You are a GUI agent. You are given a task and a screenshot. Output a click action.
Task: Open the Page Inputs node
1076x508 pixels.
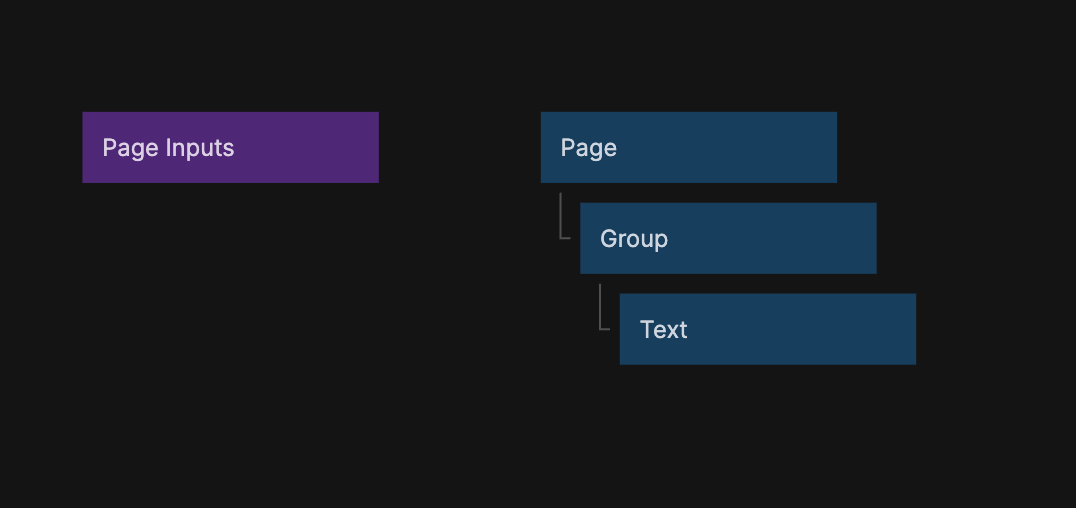pyautogui.click(x=230, y=147)
